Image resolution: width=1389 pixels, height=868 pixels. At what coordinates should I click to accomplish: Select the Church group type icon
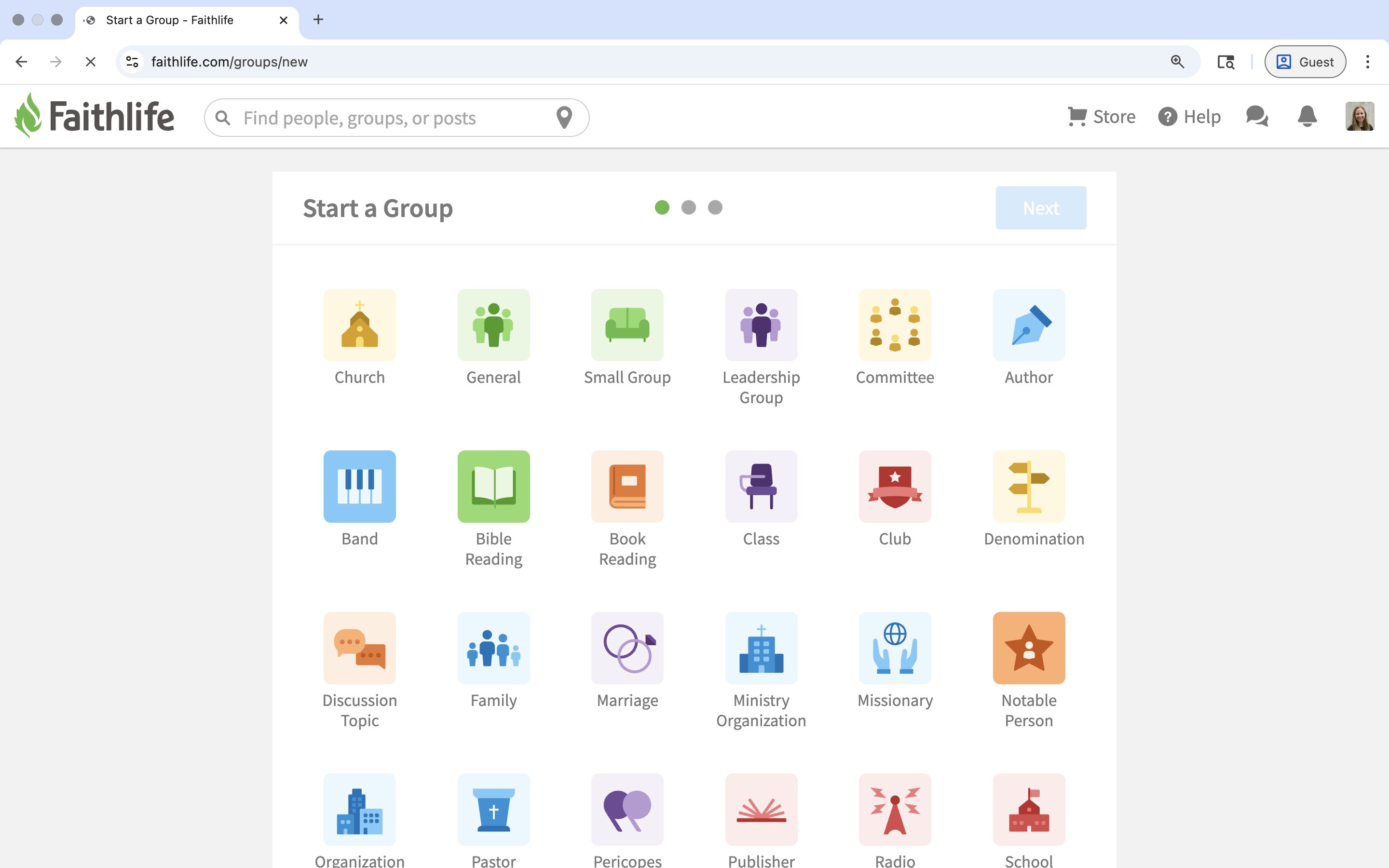click(x=359, y=325)
